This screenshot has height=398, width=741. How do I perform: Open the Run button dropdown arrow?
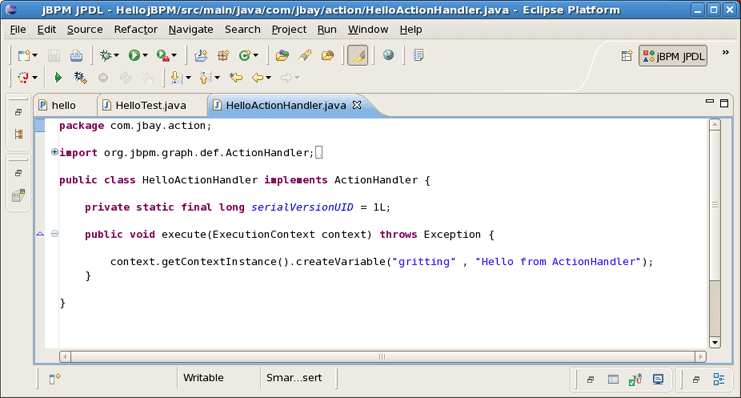click(145, 55)
